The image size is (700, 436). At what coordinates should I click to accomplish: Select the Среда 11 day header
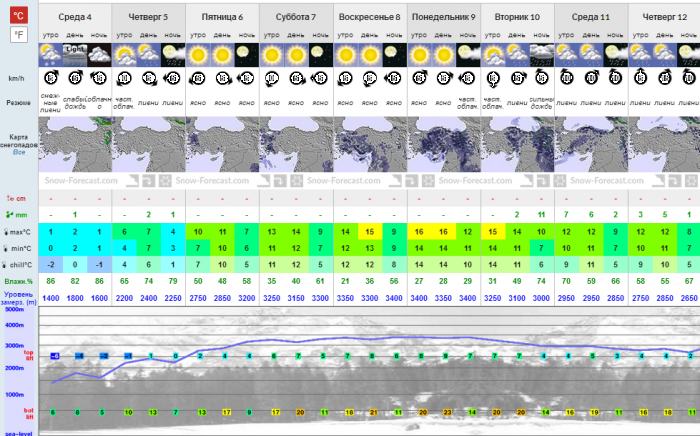[x=591, y=17]
